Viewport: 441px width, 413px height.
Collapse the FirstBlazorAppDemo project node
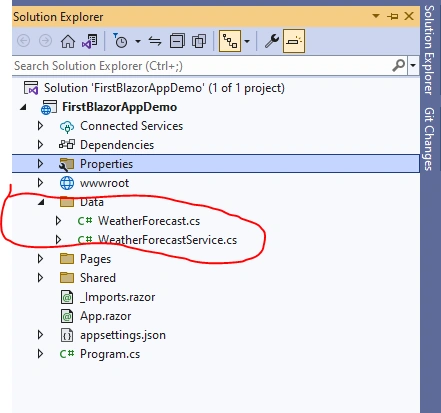[23, 107]
